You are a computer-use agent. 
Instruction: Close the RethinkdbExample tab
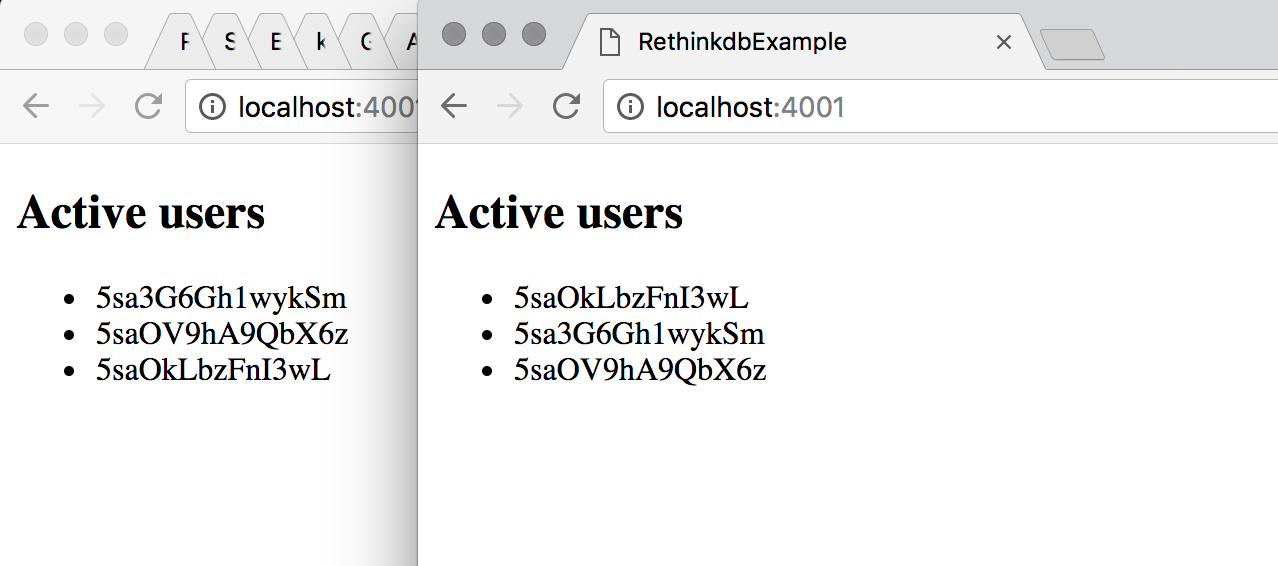coord(1005,42)
